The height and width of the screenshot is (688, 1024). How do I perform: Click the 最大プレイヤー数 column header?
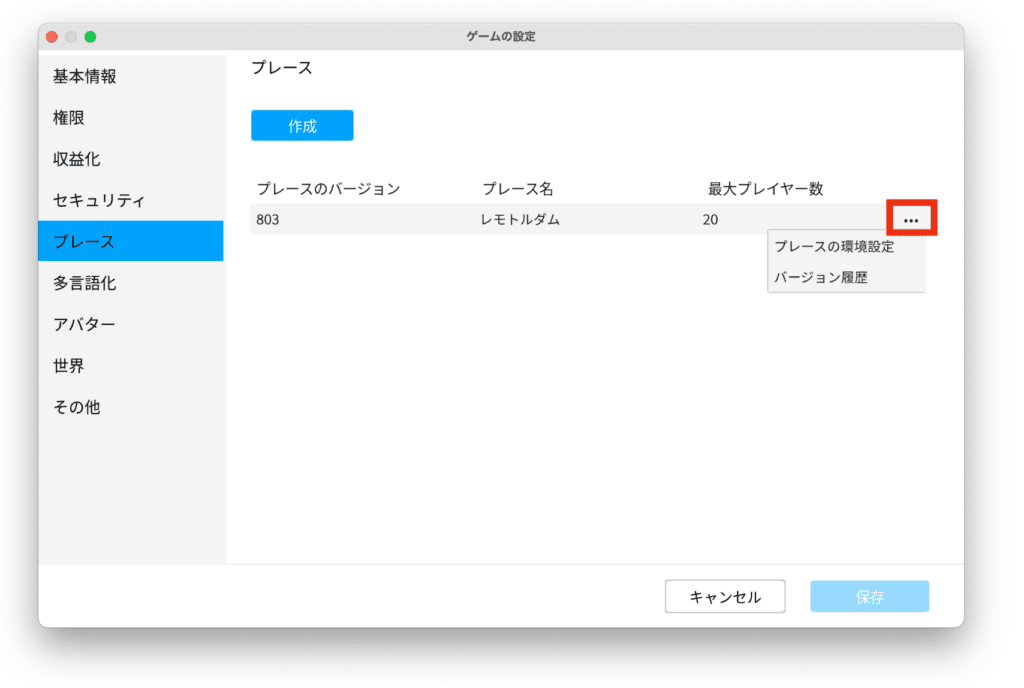(765, 189)
